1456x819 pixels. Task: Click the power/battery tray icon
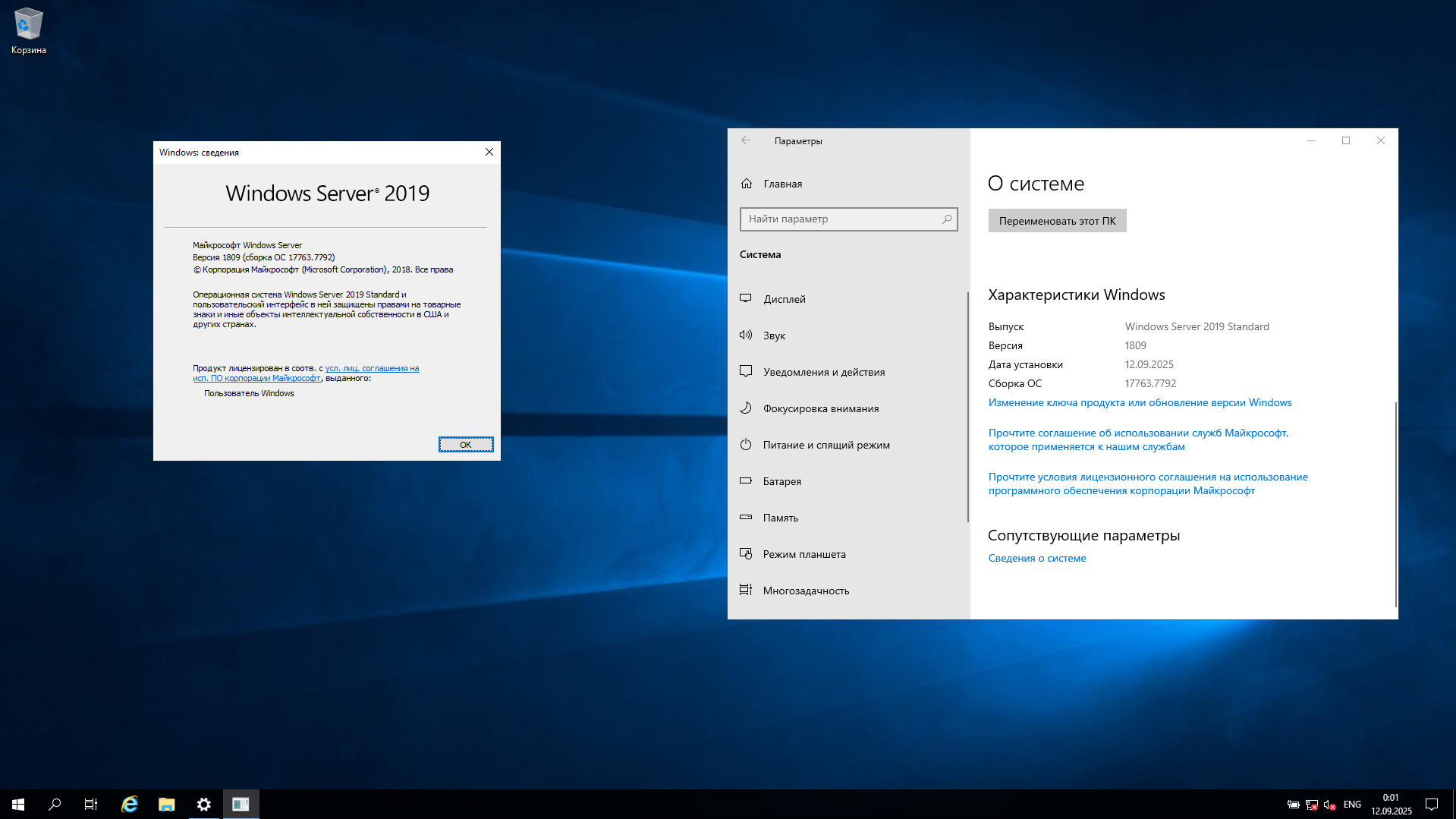(x=1294, y=805)
